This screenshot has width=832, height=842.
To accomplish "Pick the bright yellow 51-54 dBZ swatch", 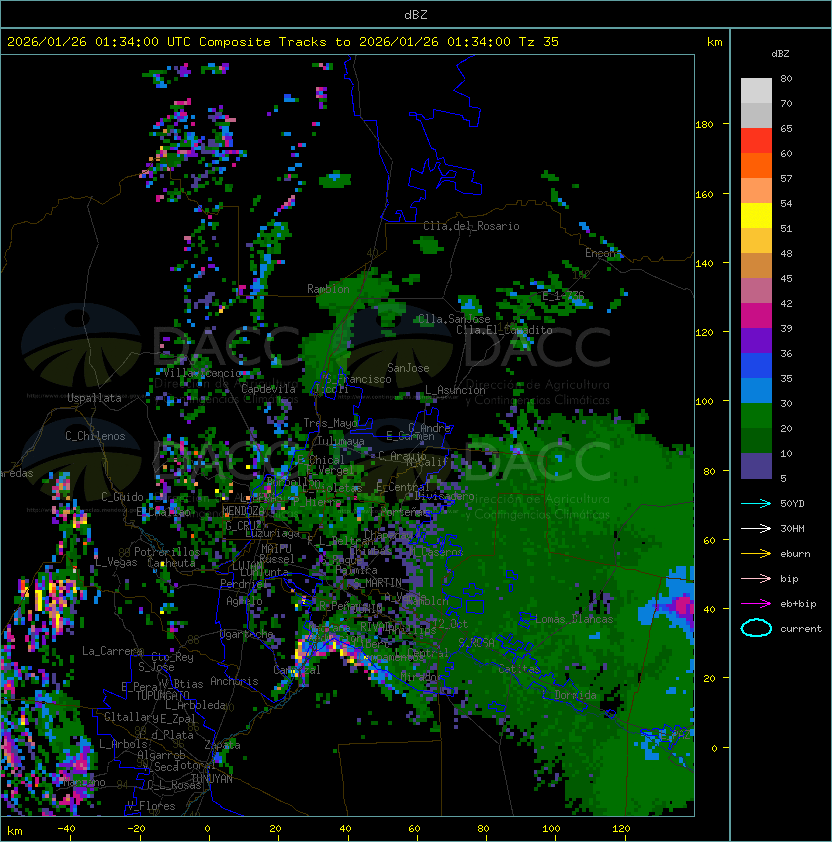I will pyautogui.click(x=756, y=216).
